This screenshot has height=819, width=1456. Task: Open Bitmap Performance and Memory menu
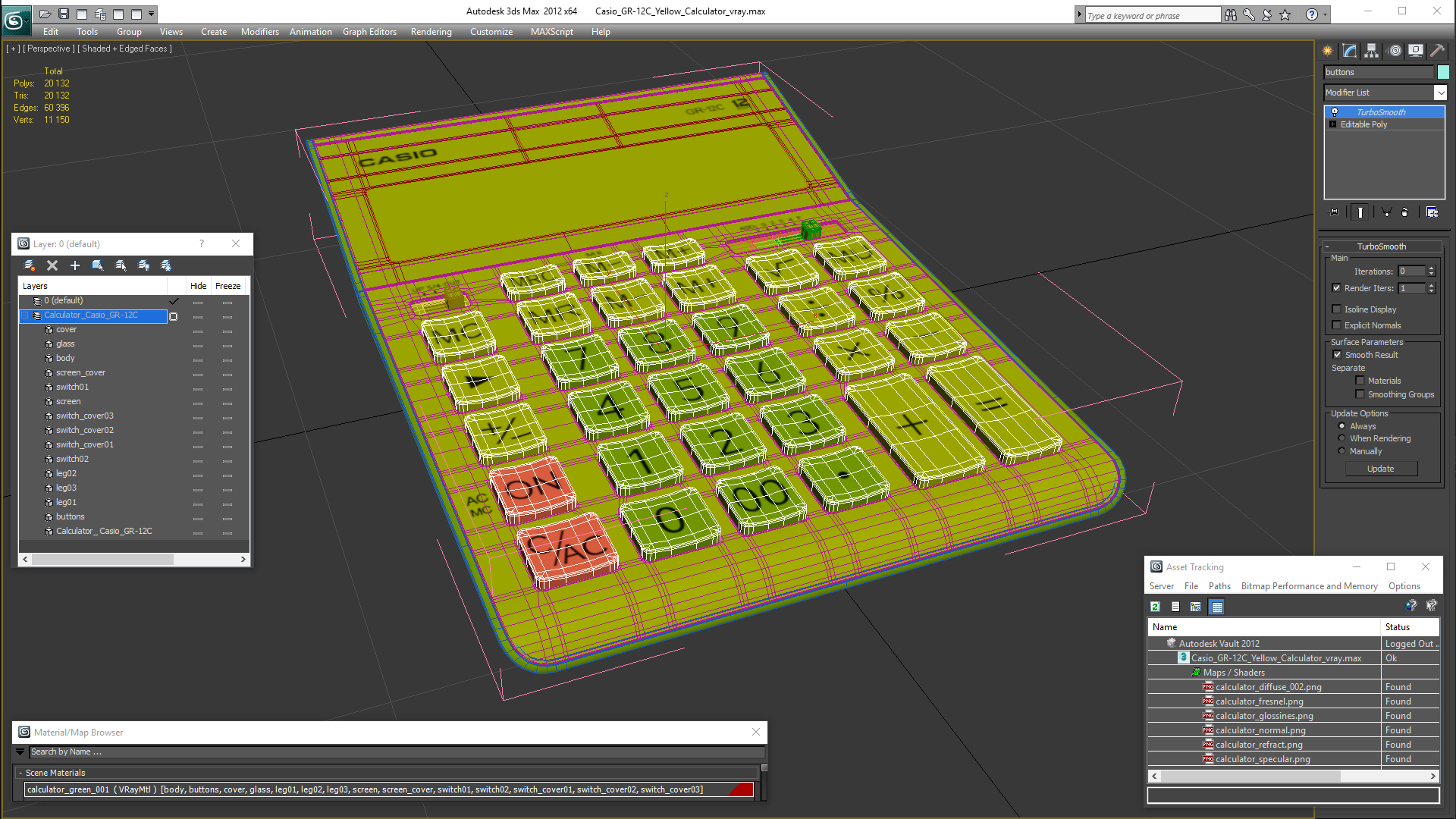1309,586
